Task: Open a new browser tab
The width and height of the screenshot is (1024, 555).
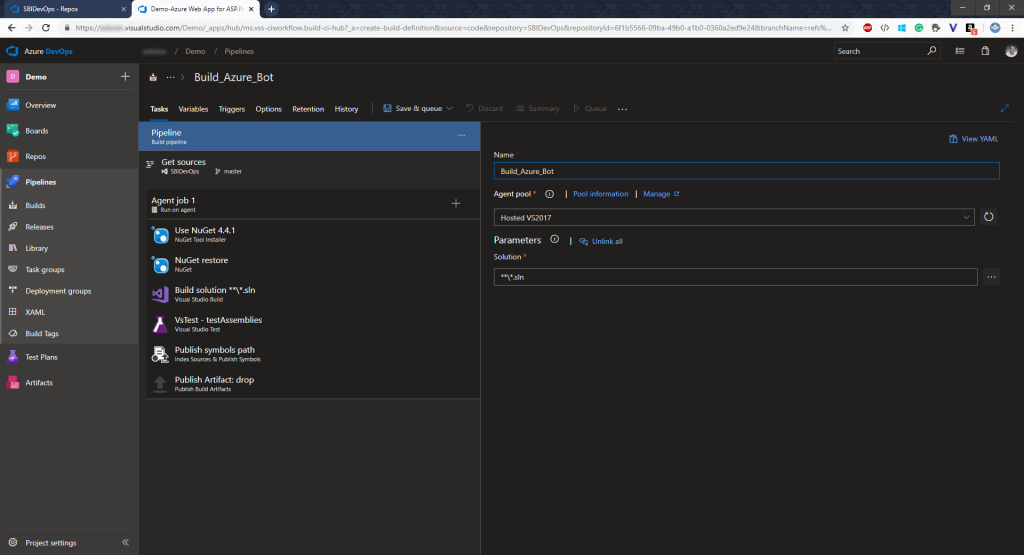Action: point(271,9)
